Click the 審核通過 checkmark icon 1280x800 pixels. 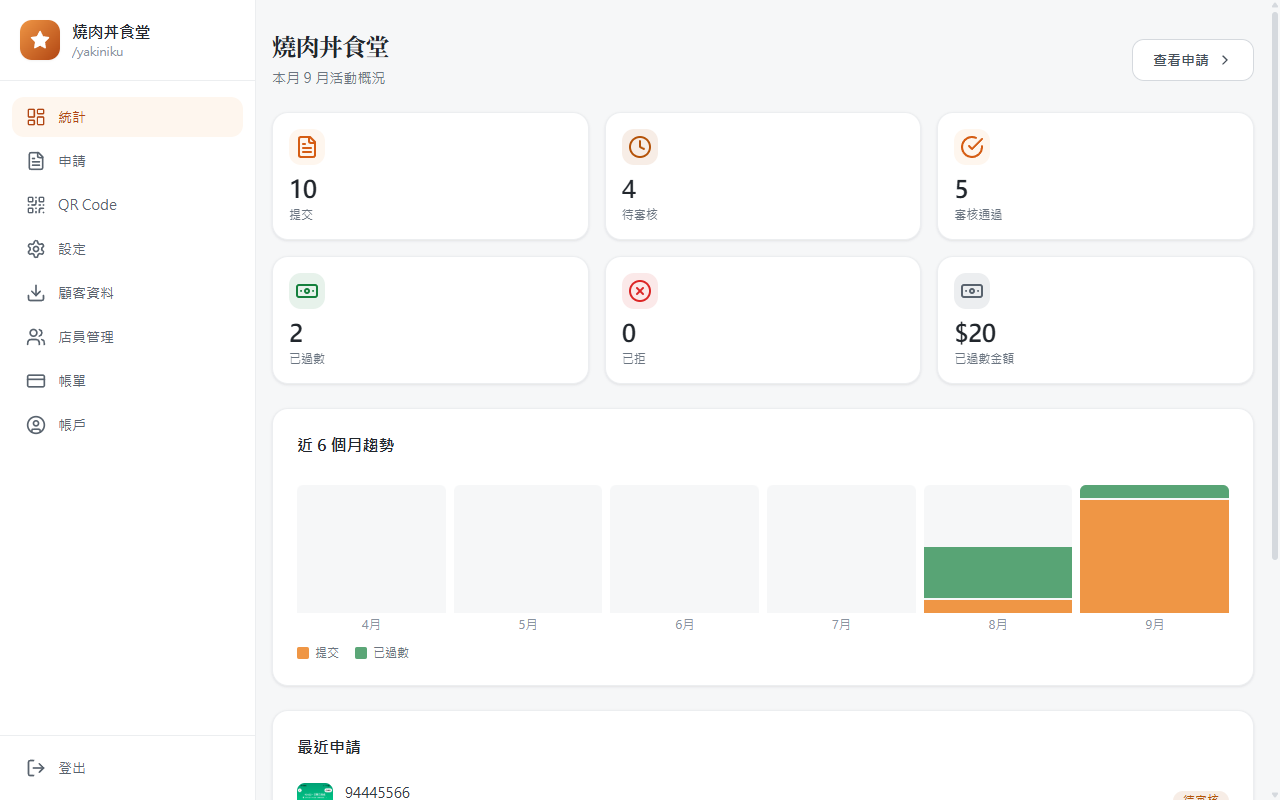[972, 147]
